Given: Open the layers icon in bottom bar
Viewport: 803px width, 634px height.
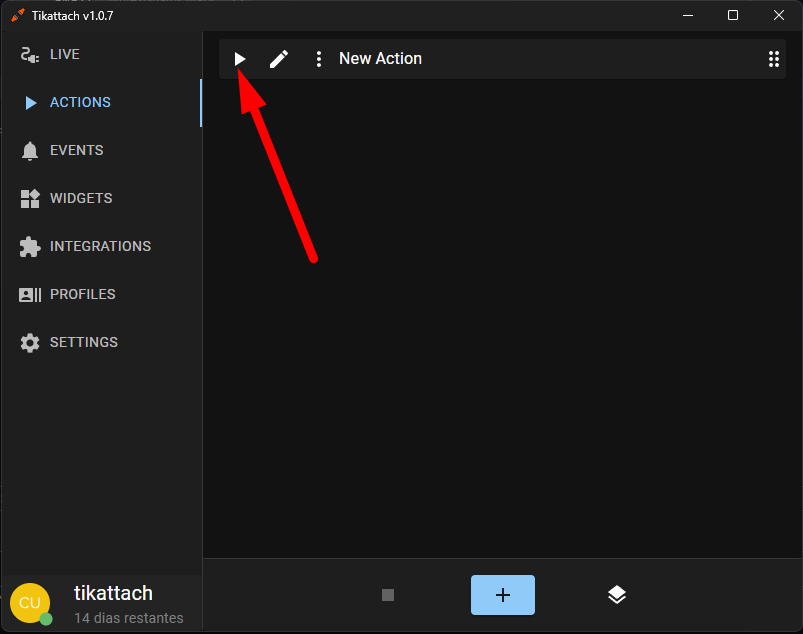Looking at the screenshot, I should coord(617,595).
